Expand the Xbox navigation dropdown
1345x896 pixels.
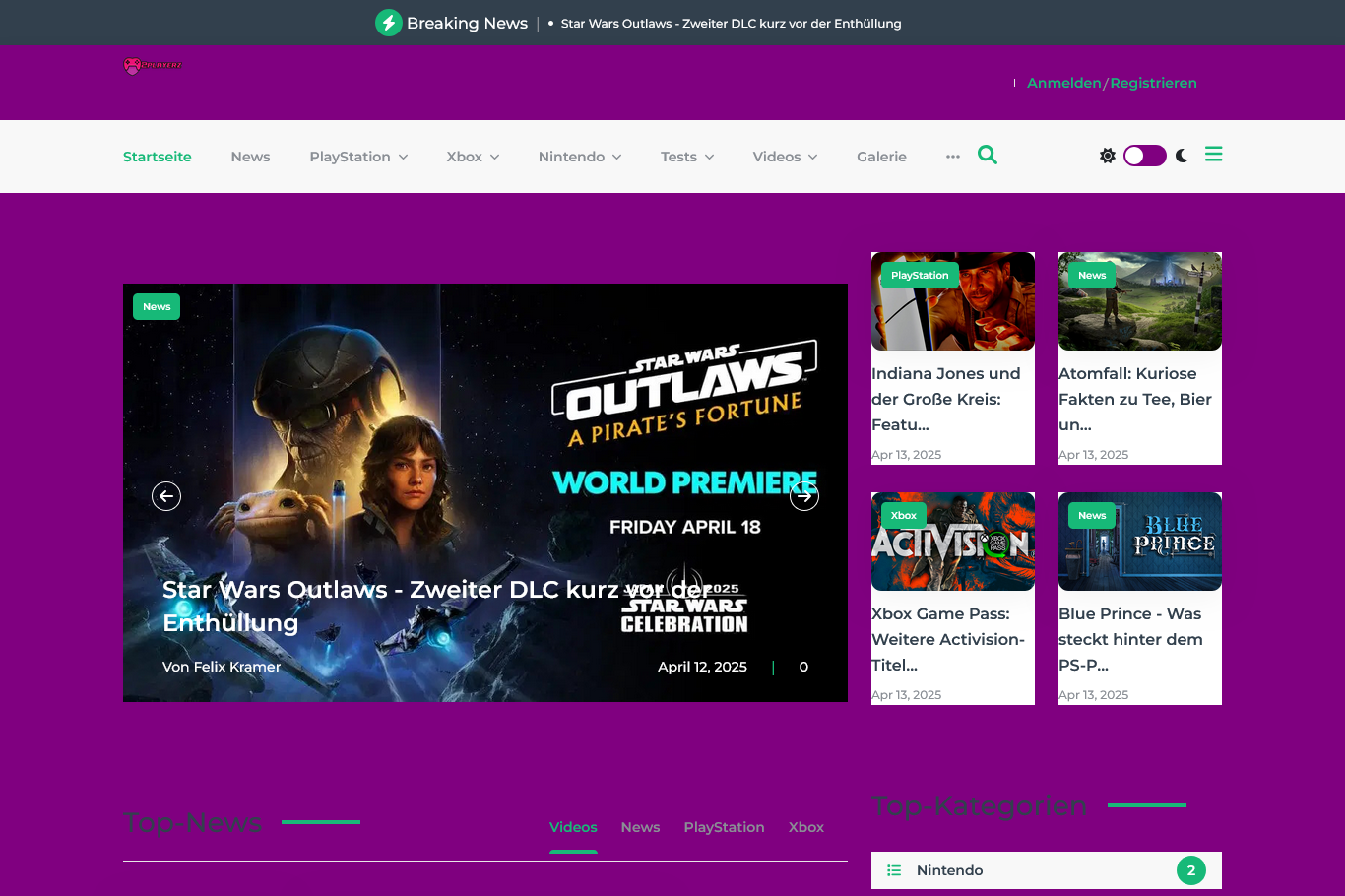tap(473, 157)
